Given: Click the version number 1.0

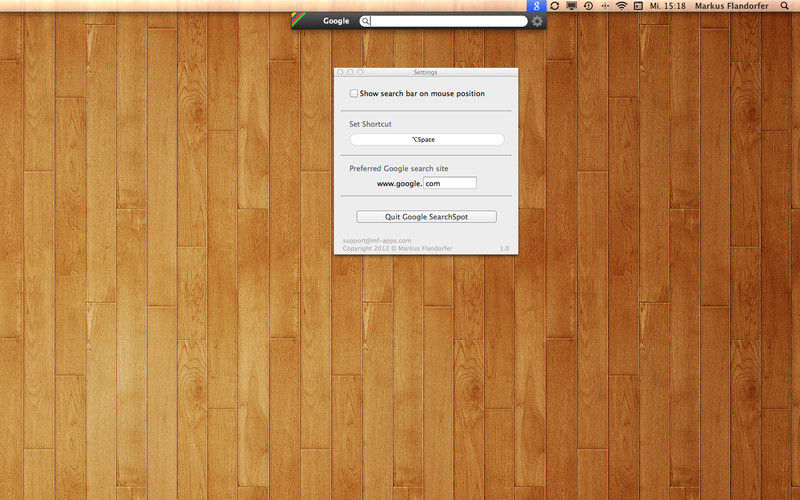Looking at the screenshot, I should coord(504,248).
